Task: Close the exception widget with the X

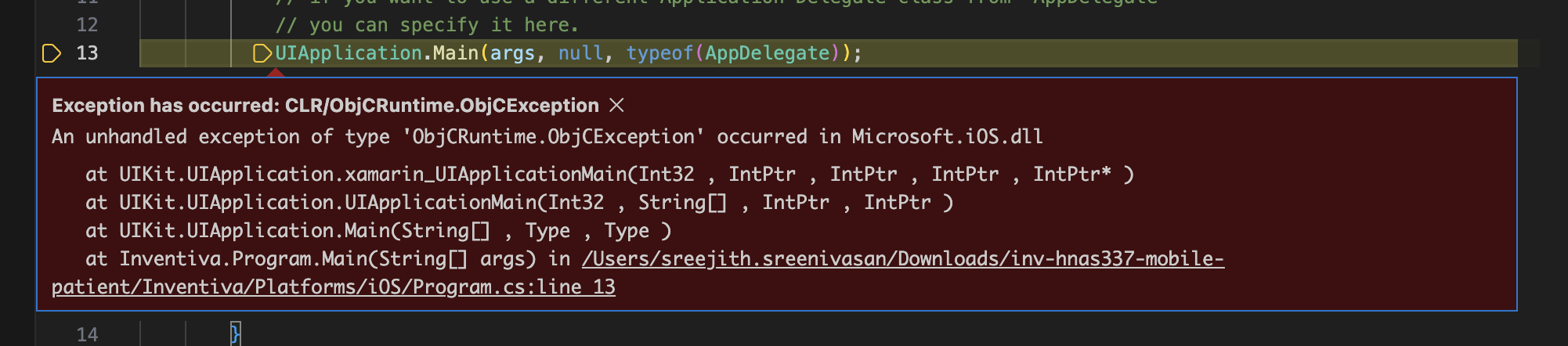Action: [616, 105]
